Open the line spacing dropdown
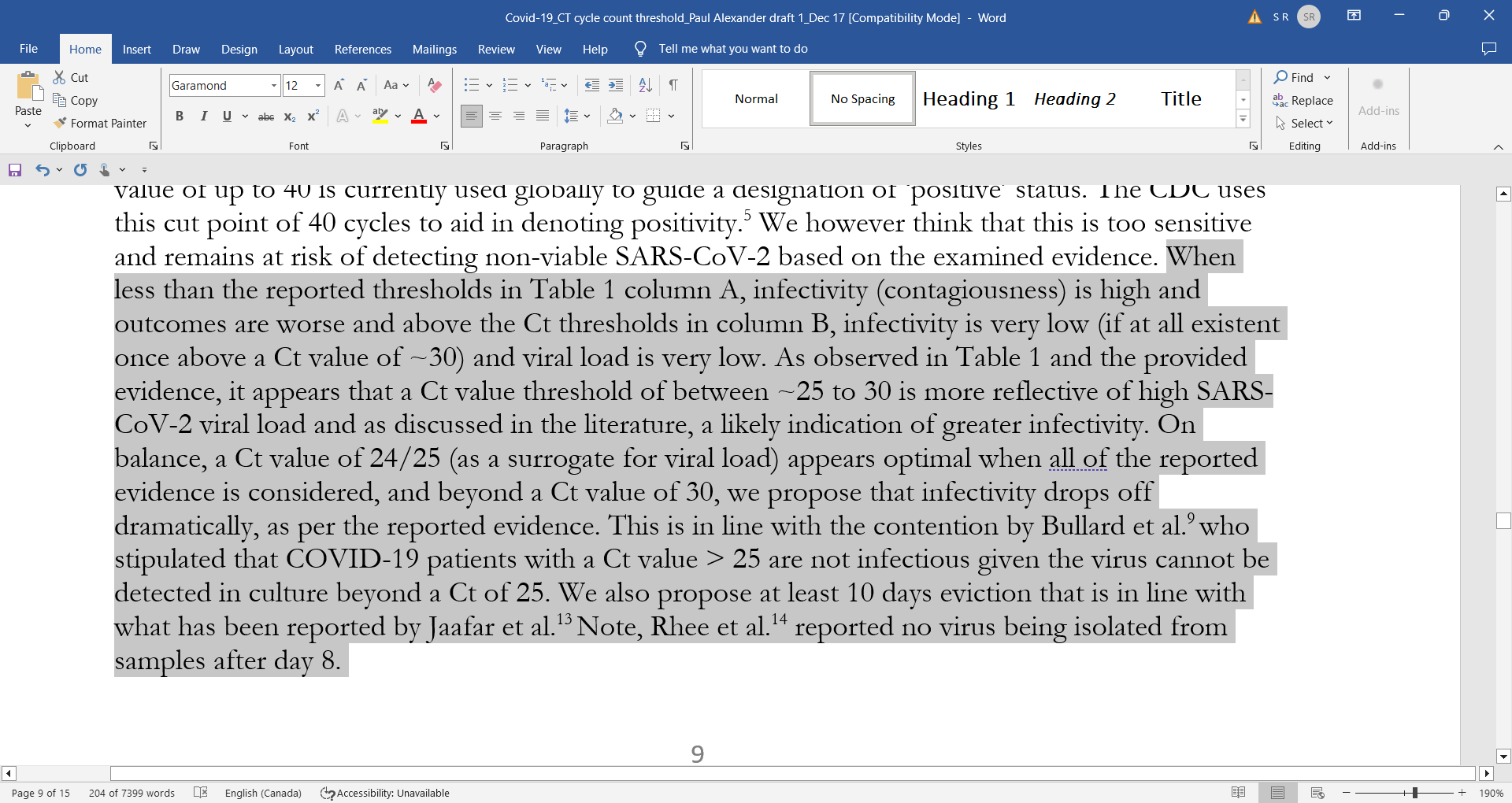This screenshot has width=1512, height=803. (x=587, y=117)
